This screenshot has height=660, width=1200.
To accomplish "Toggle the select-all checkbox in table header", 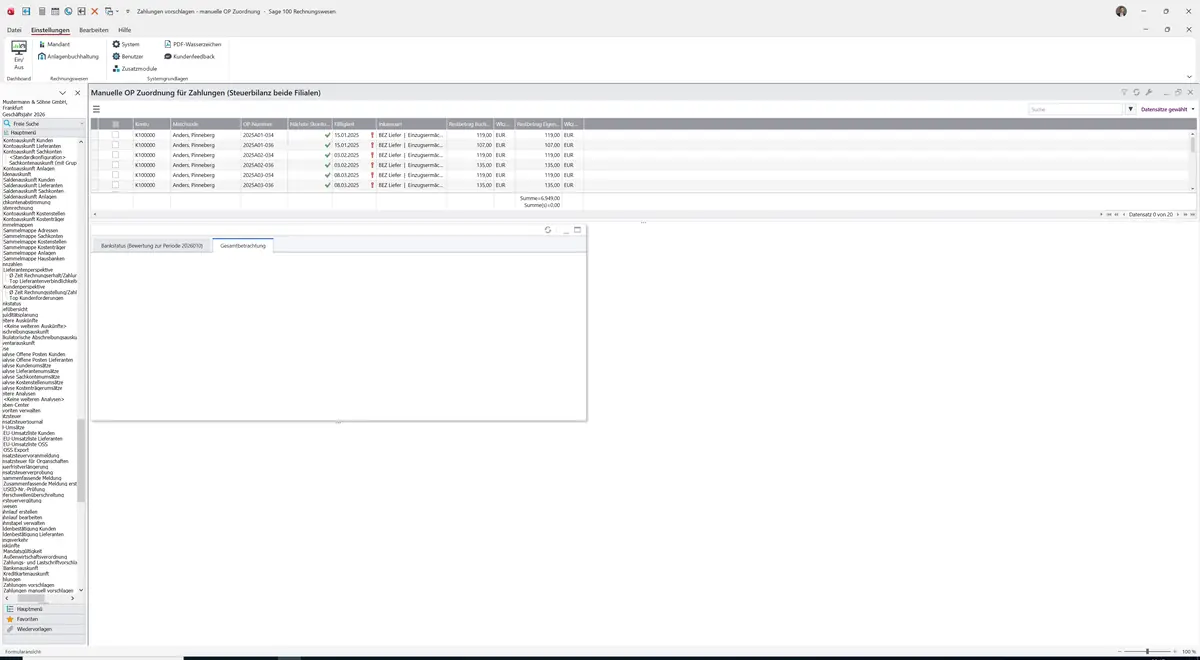I will (115, 124).
